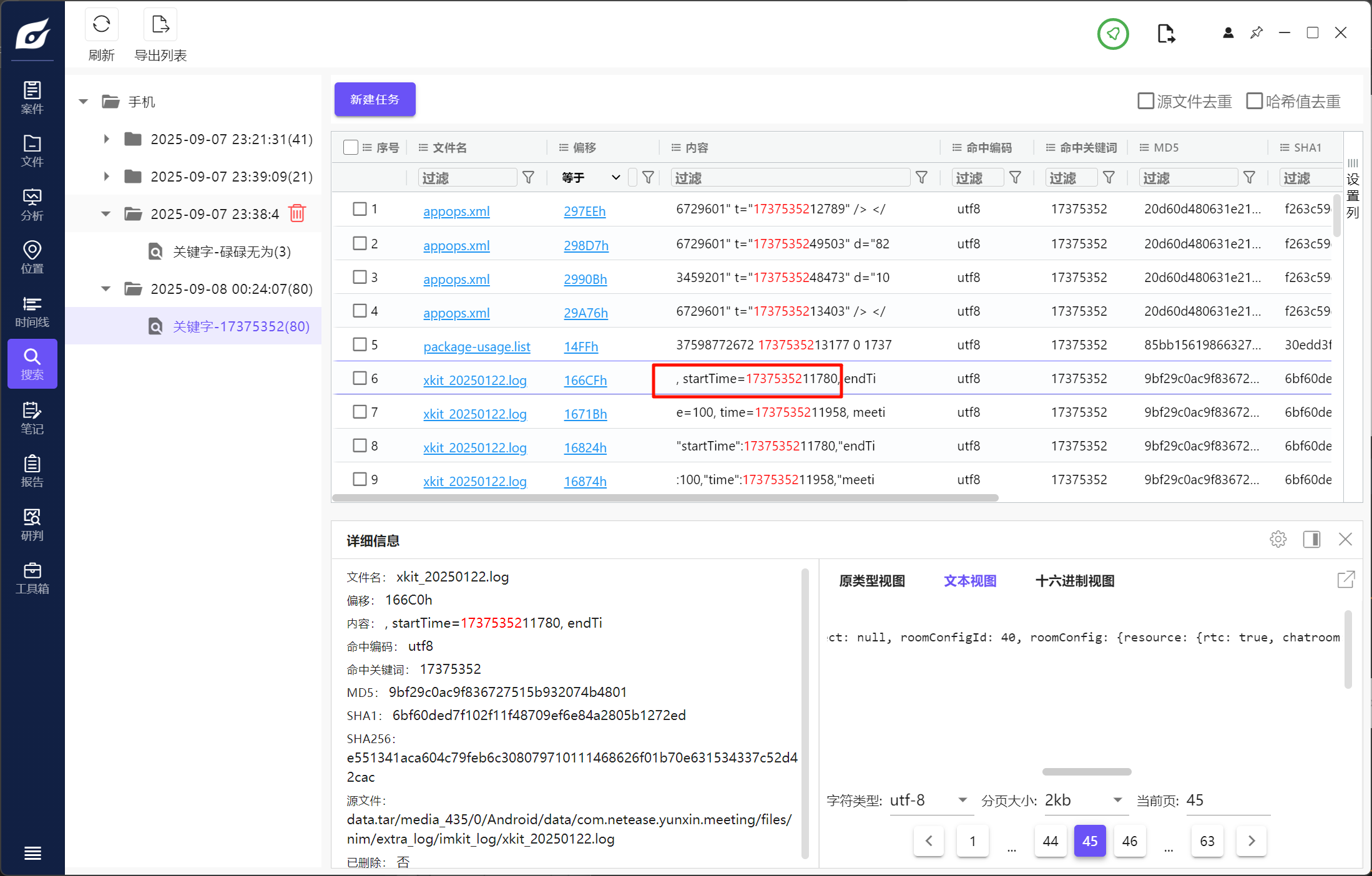Click the 新建任务 button

[x=375, y=99]
